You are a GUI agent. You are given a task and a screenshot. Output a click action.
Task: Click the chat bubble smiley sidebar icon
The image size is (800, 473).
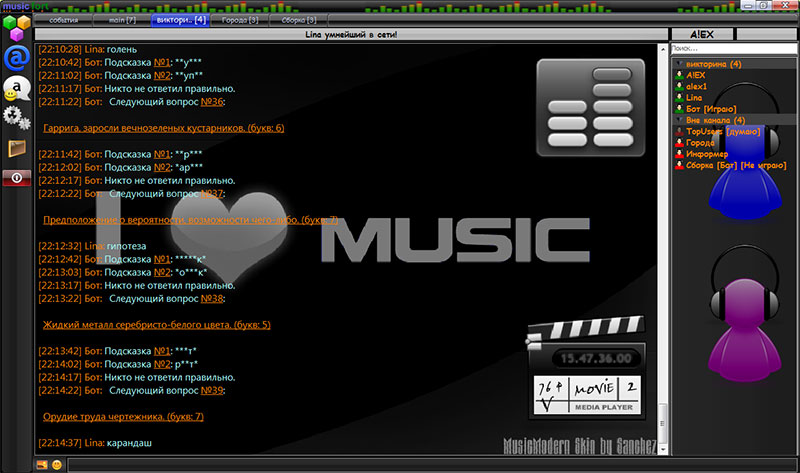(15, 87)
